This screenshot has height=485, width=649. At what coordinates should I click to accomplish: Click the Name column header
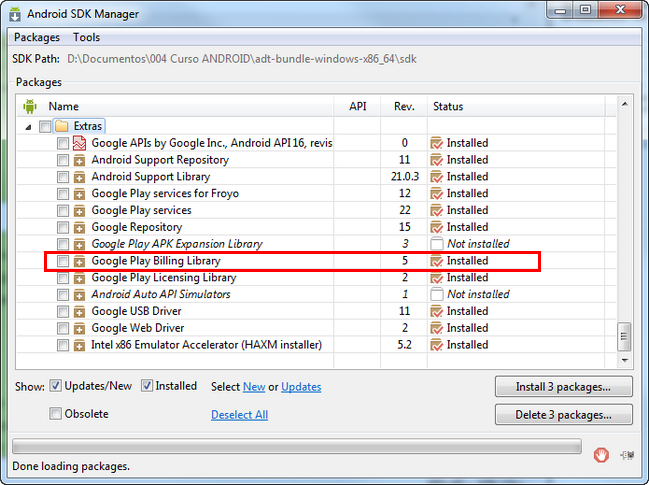(63, 106)
